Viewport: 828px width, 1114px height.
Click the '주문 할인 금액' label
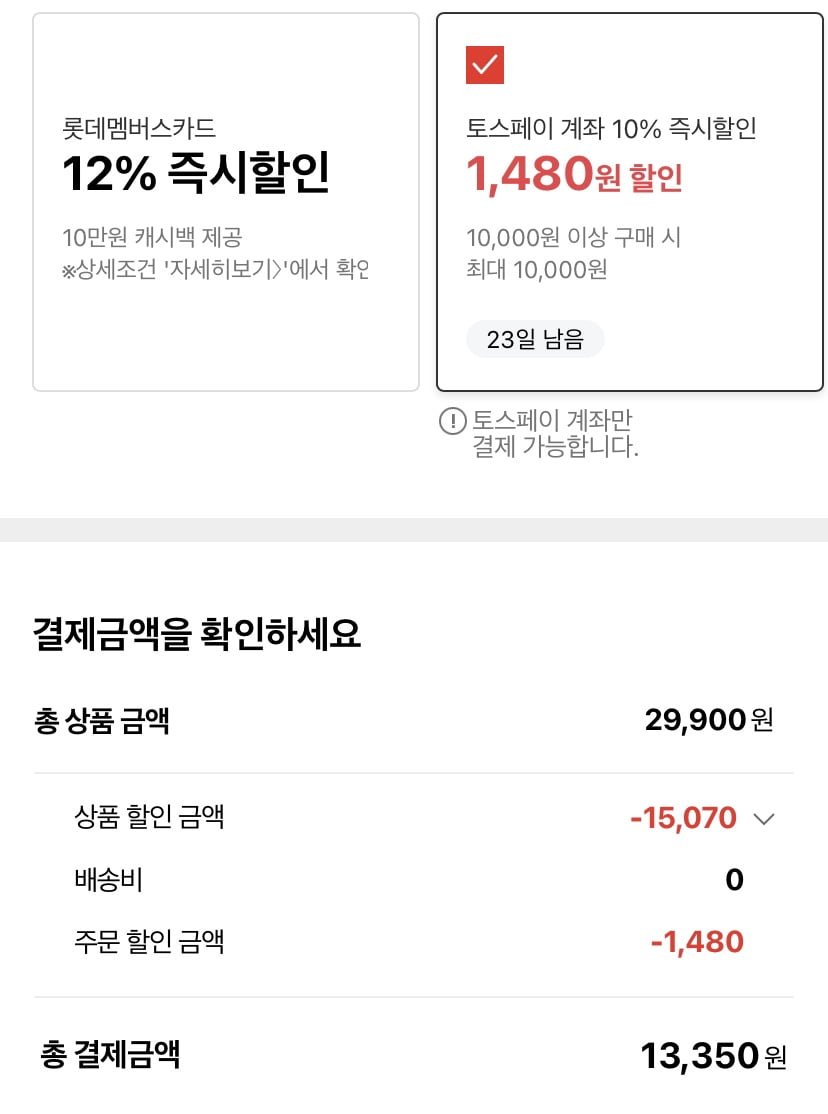[x=149, y=941]
